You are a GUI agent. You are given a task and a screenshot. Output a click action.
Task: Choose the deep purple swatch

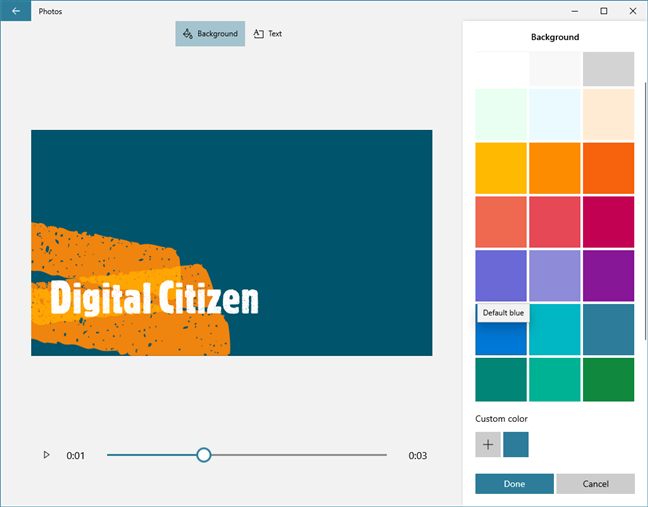point(608,276)
